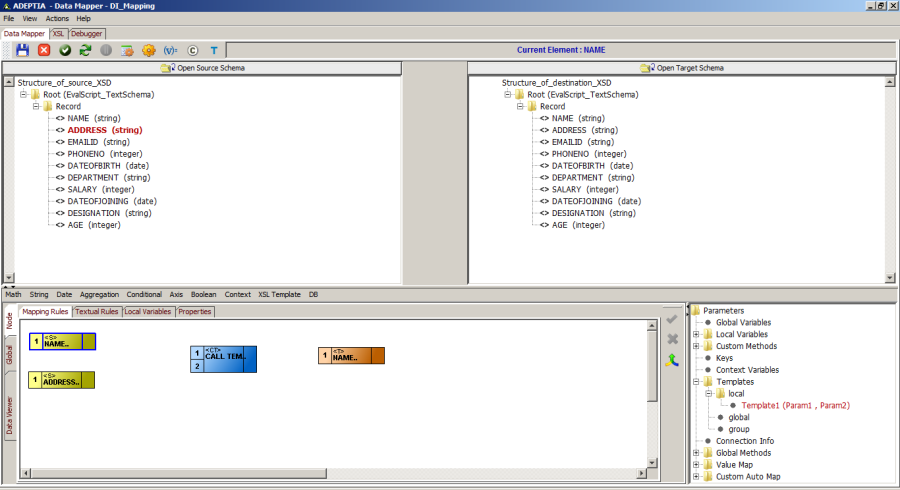Switch to the Debugger tab

[x=86, y=33]
